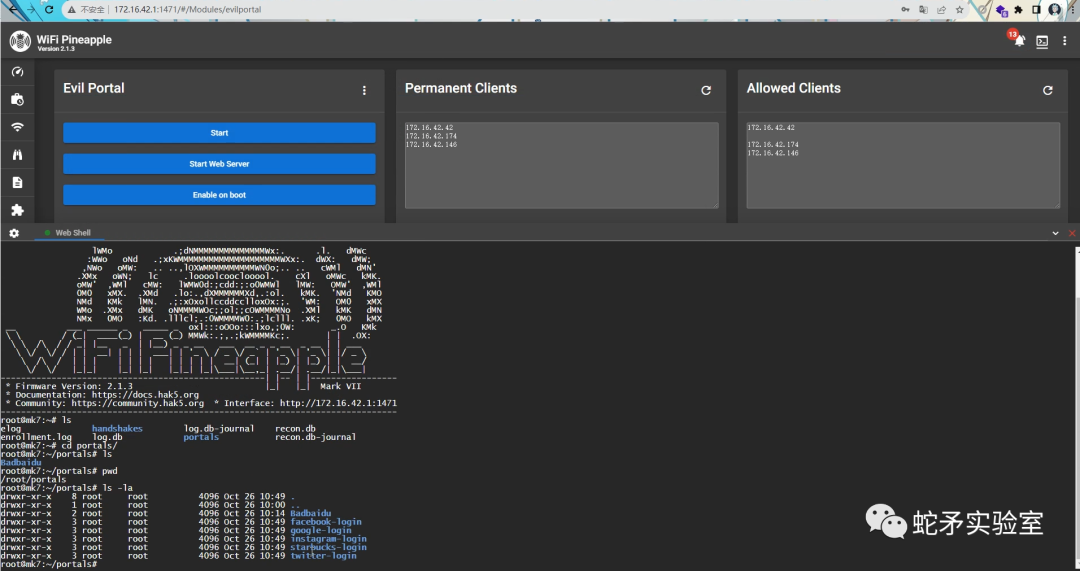Toggle the browser side panel icon
Image resolution: width=1080 pixels, height=571 pixels.
point(1036,10)
